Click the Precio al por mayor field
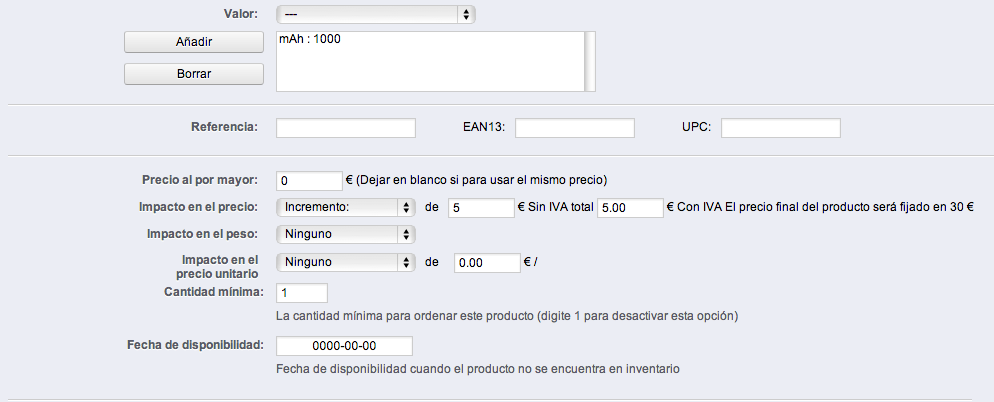The width and height of the screenshot is (994, 402). [x=309, y=180]
